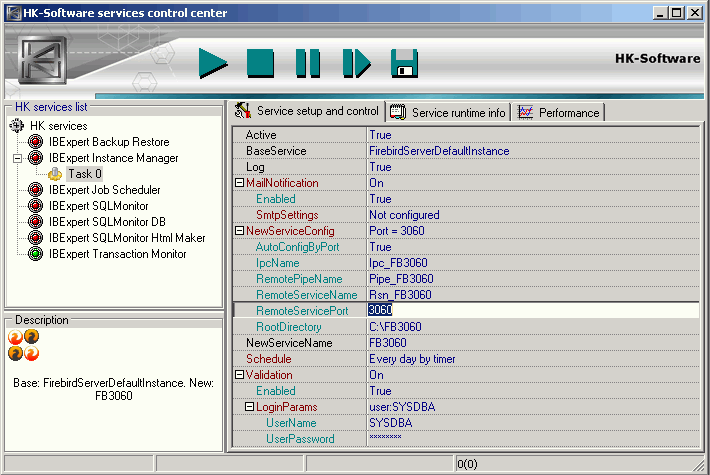Open the Service setup and control tab
This screenshot has height=475, width=710.
click(307, 111)
